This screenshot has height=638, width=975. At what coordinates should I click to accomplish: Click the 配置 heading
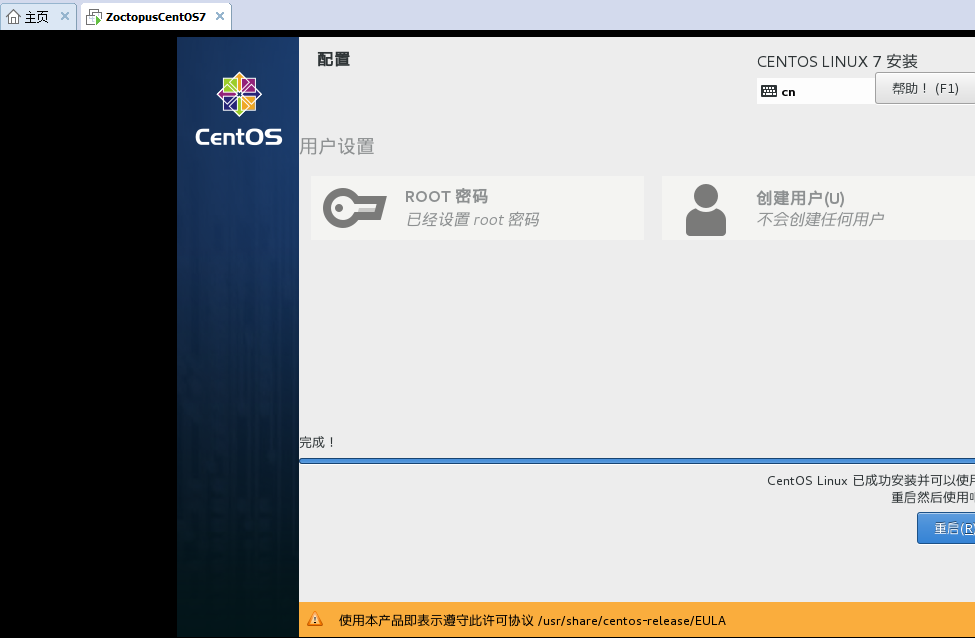click(x=334, y=59)
